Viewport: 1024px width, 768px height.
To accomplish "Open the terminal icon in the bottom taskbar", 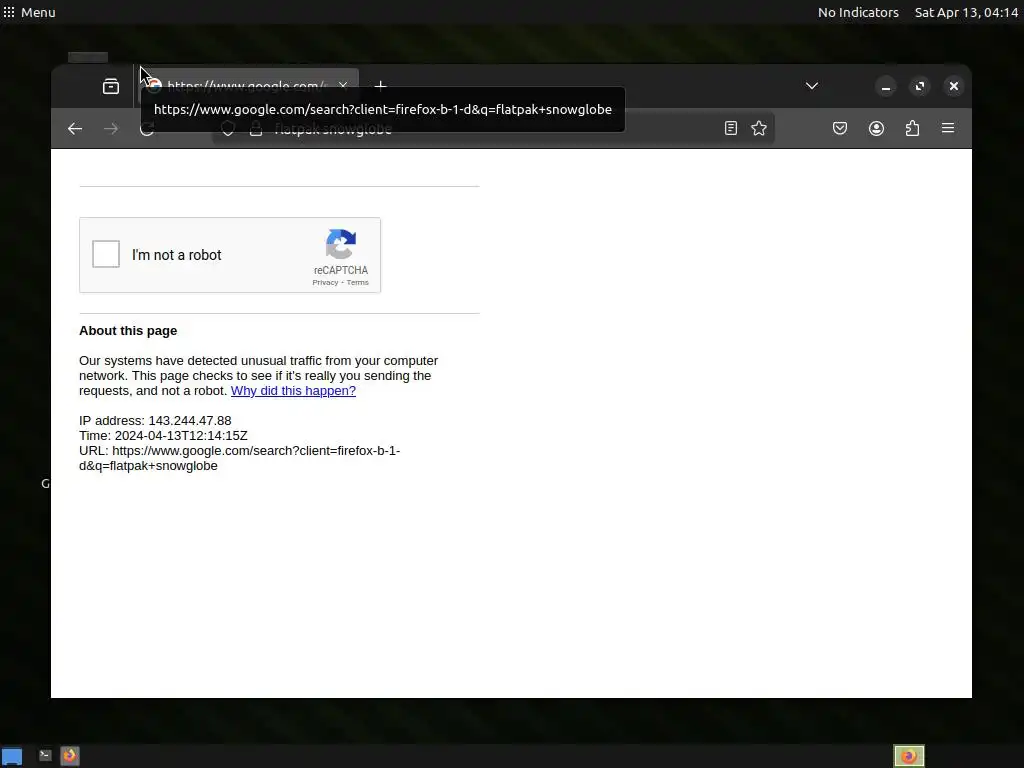I will coord(45,756).
